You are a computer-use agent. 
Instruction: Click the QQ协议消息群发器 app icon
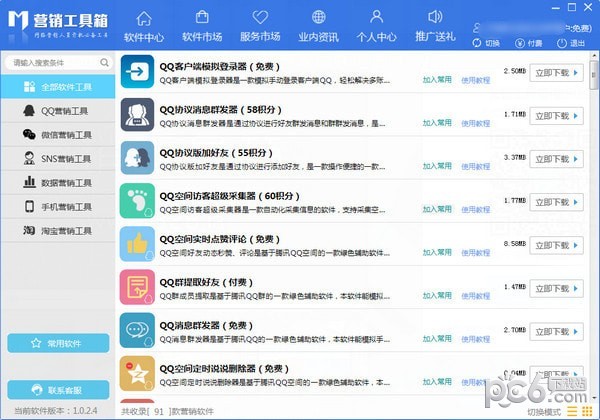coord(137,115)
